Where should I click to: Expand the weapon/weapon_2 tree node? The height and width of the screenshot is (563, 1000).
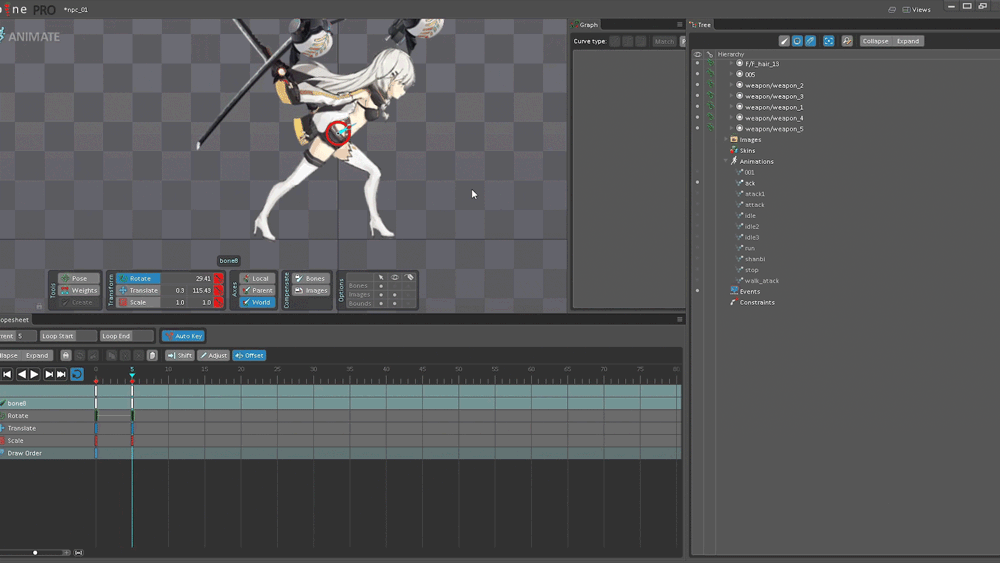click(x=732, y=85)
